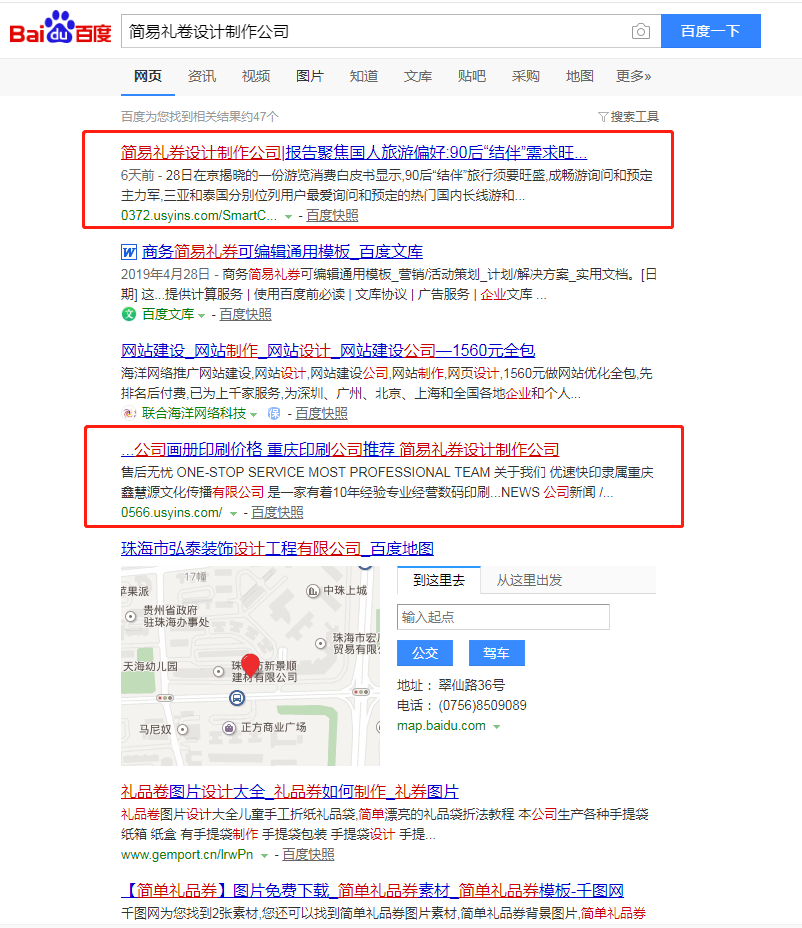Open result 【简单礼品券】图片免费下载
This screenshot has width=802, height=928.
(372, 890)
